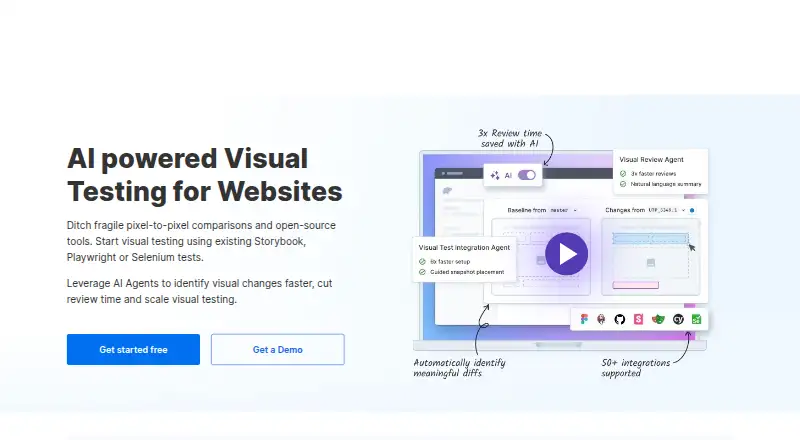800x440 pixels.
Task: Click the Playwright masks integration icon
Action: point(658,319)
